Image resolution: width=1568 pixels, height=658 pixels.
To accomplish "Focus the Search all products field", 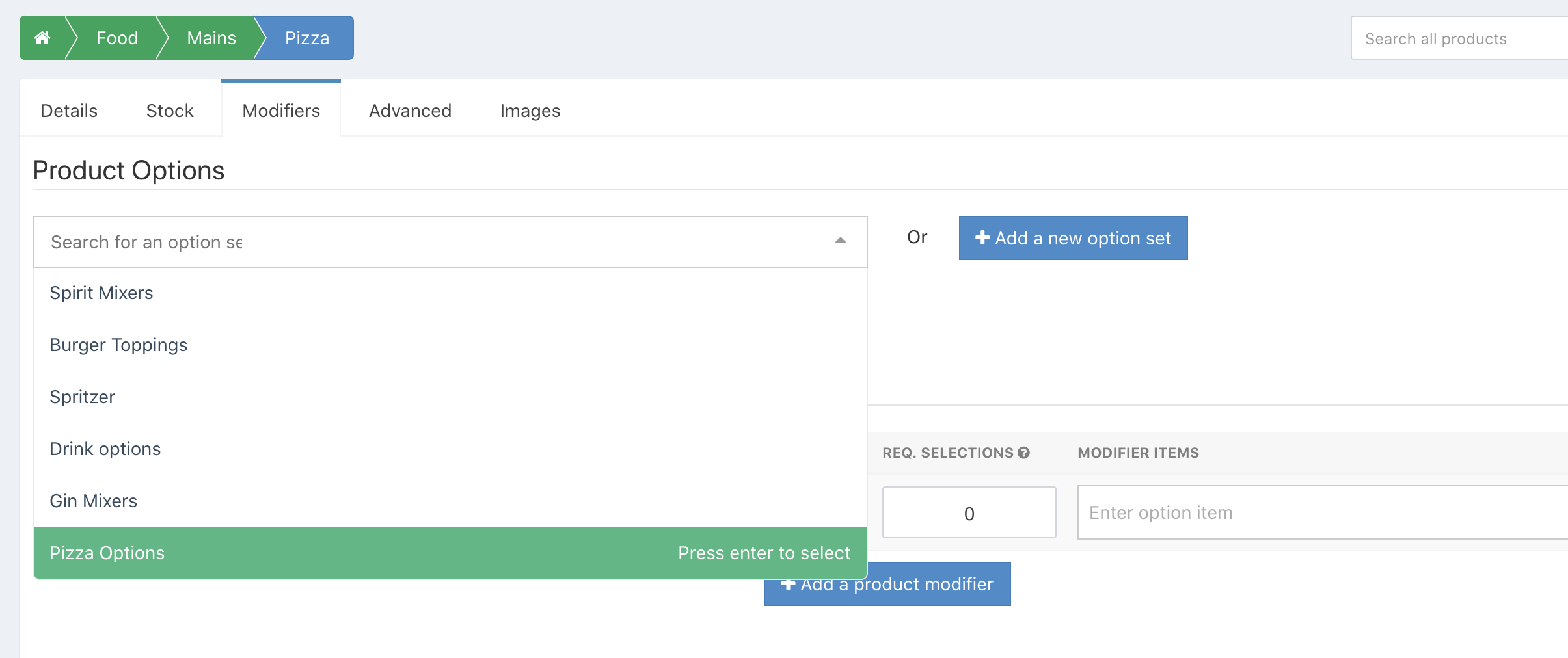I will click(1457, 38).
